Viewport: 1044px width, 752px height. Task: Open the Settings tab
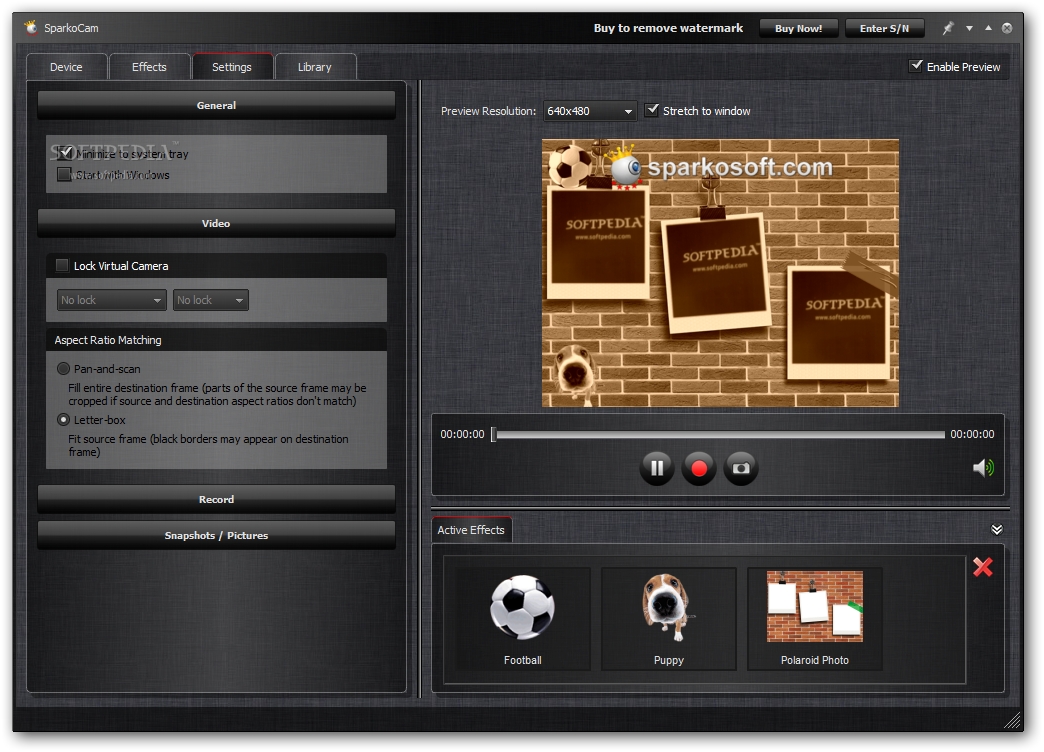click(232, 67)
